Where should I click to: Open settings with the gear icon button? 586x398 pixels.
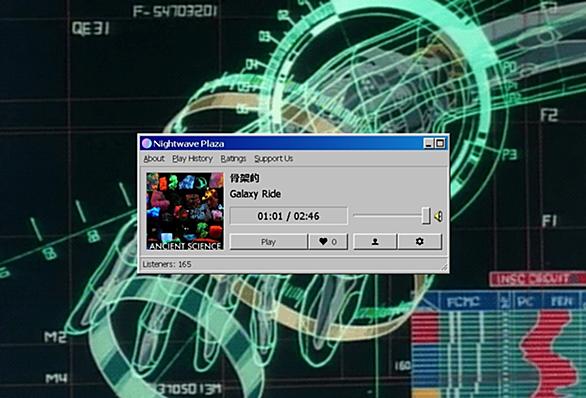(420, 241)
